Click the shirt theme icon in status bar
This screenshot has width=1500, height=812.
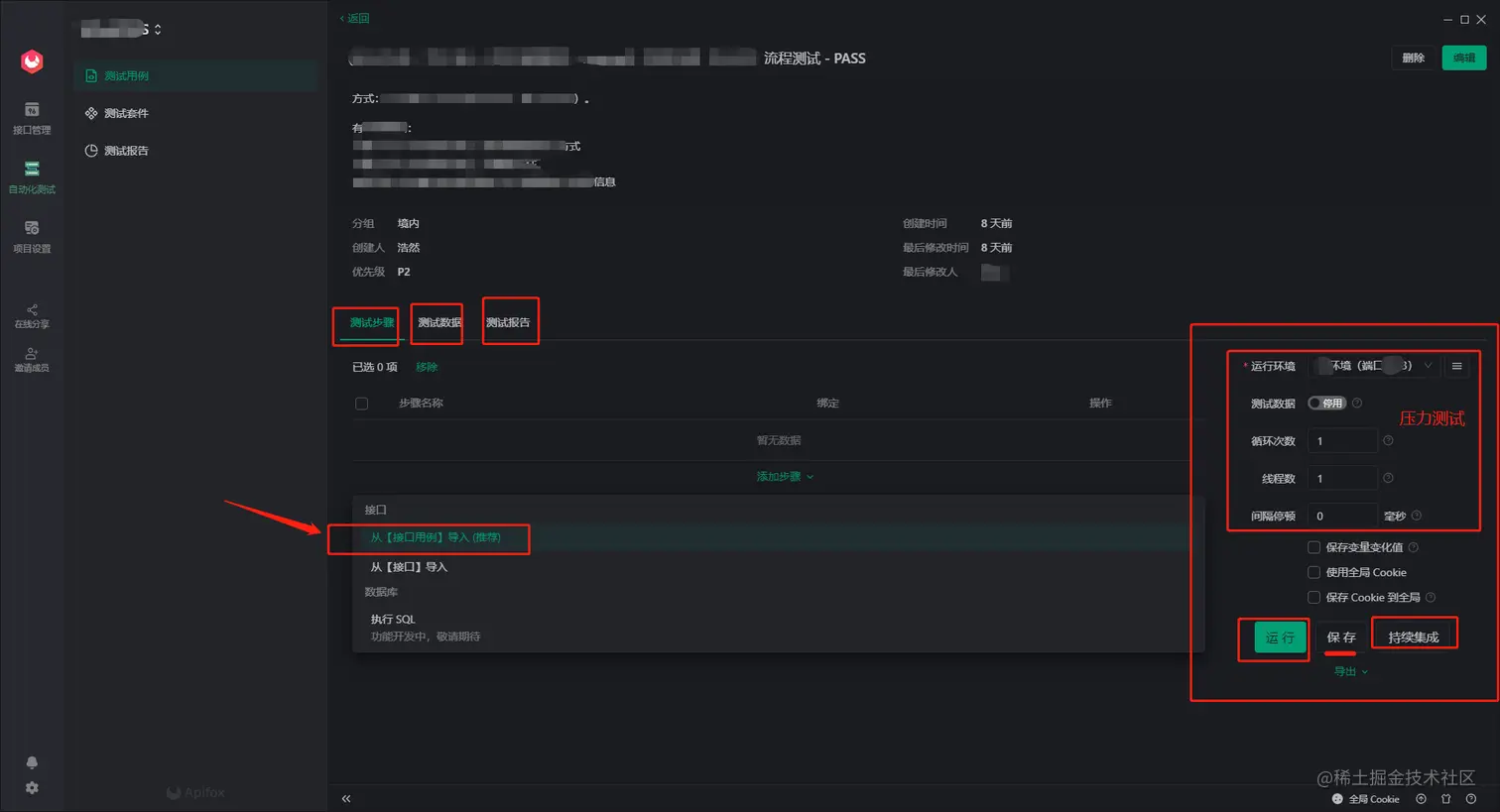(x=1445, y=799)
